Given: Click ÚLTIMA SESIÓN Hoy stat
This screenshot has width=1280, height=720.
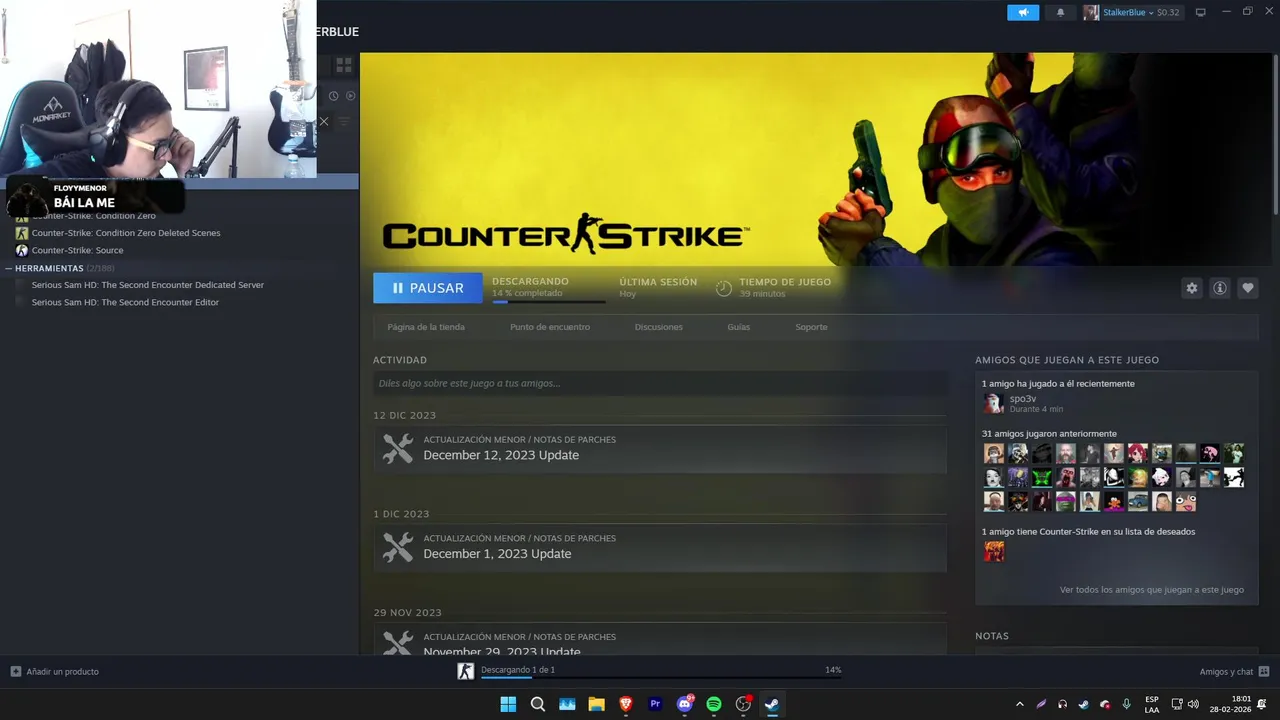Looking at the screenshot, I should click(x=658, y=288).
